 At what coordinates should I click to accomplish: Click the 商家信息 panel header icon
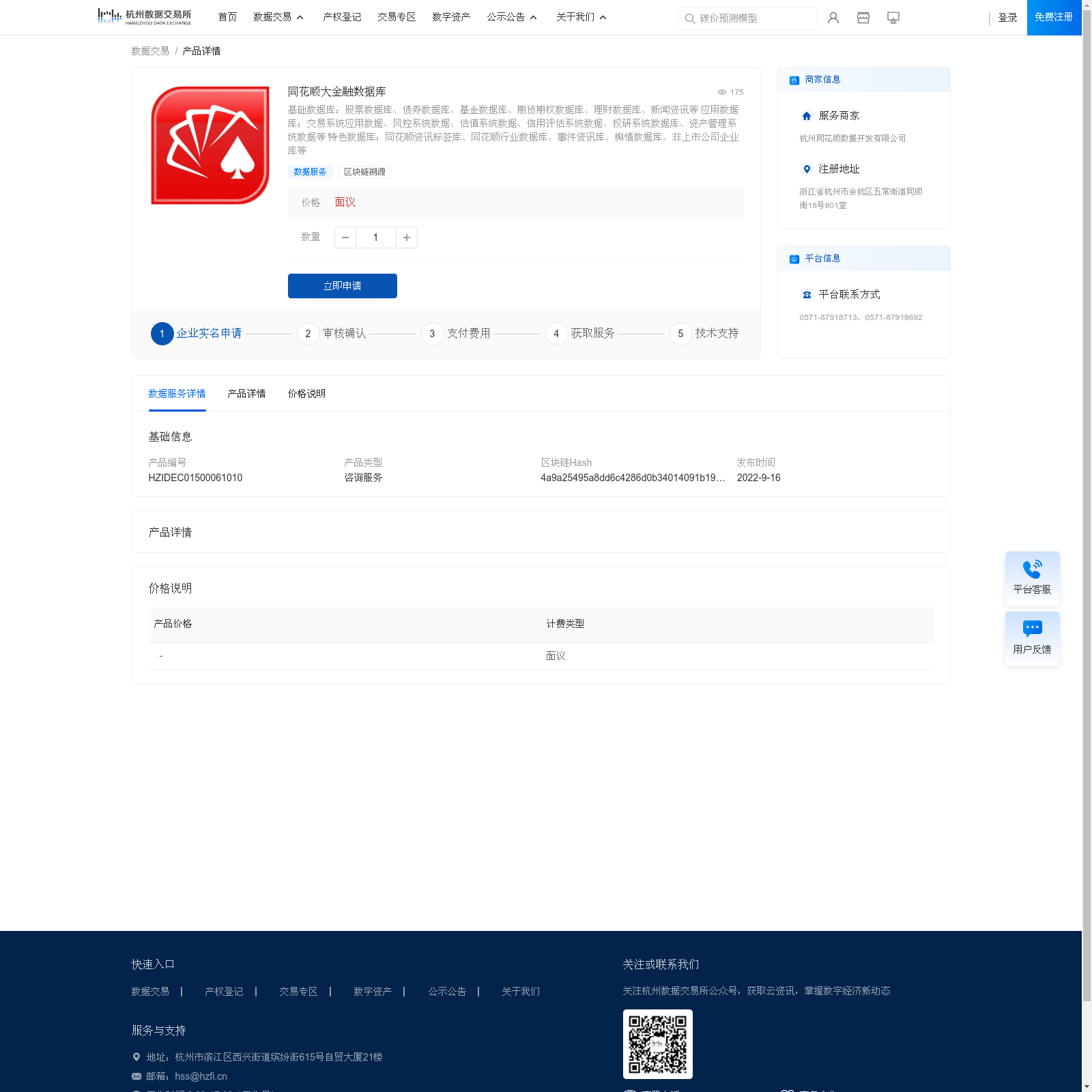tap(794, 80)
